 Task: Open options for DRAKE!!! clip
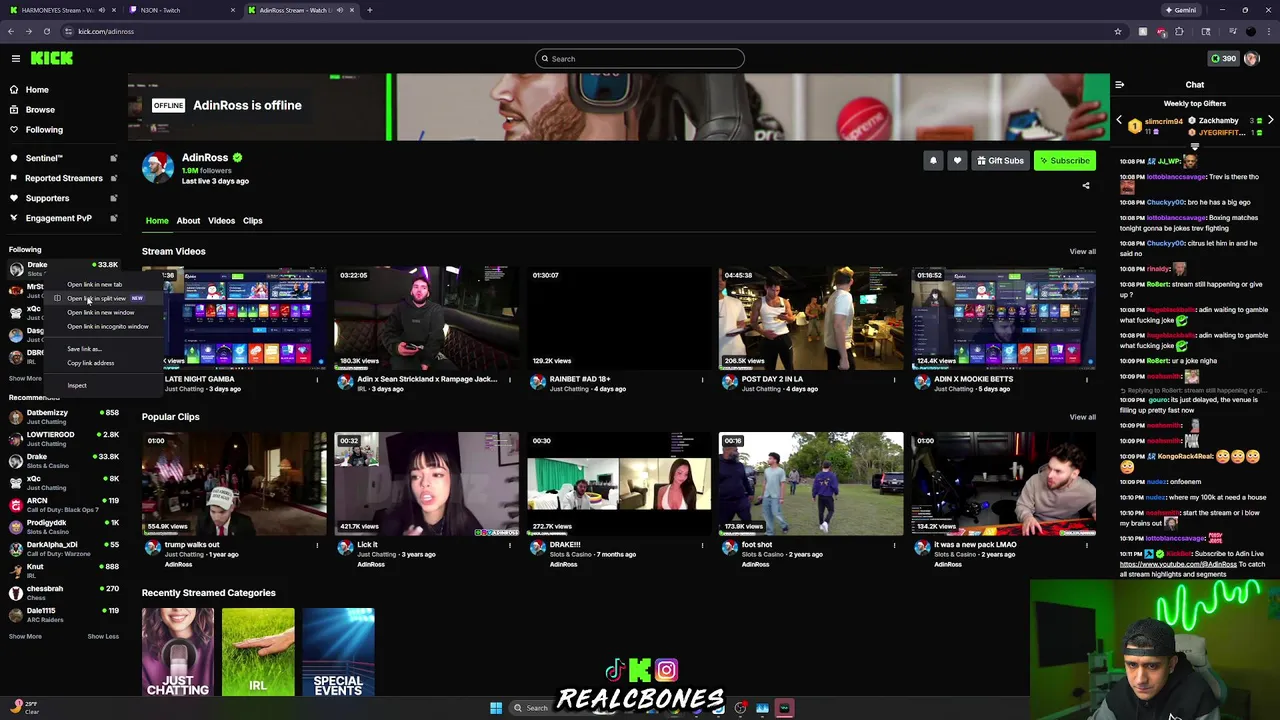click(x=702, y=545)
